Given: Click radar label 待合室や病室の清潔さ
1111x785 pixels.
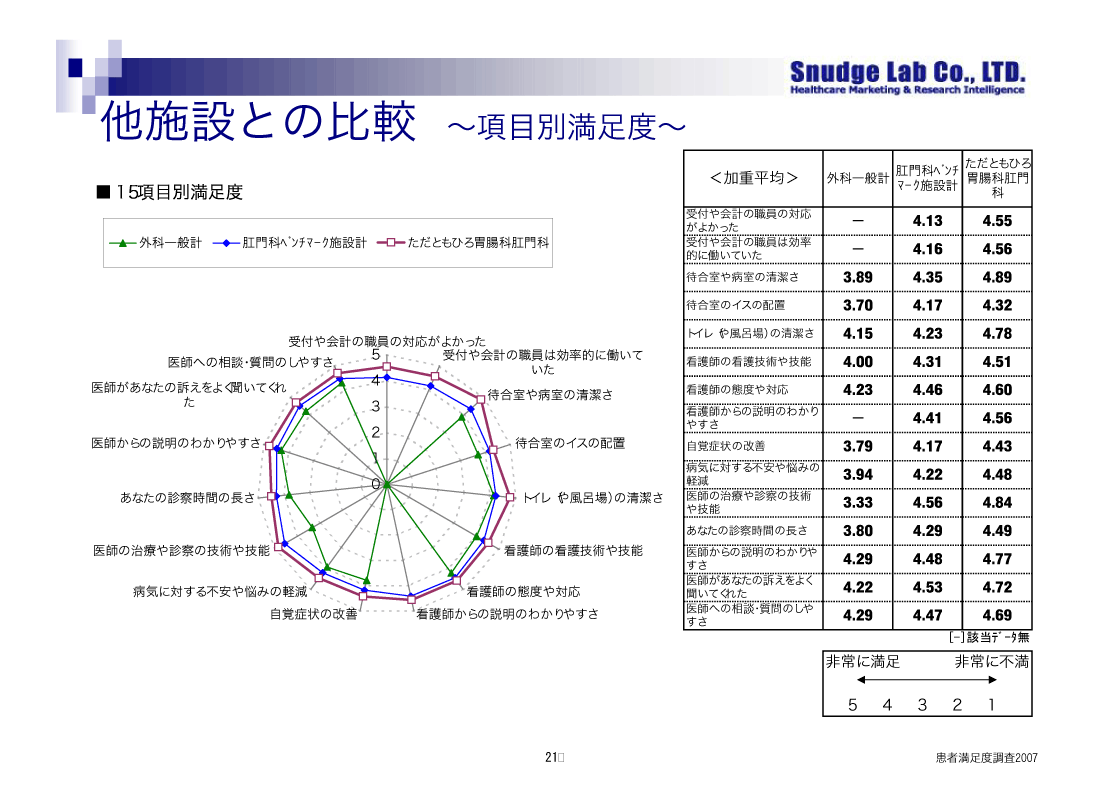Looking at the screenshot, I should coord(550,395).
